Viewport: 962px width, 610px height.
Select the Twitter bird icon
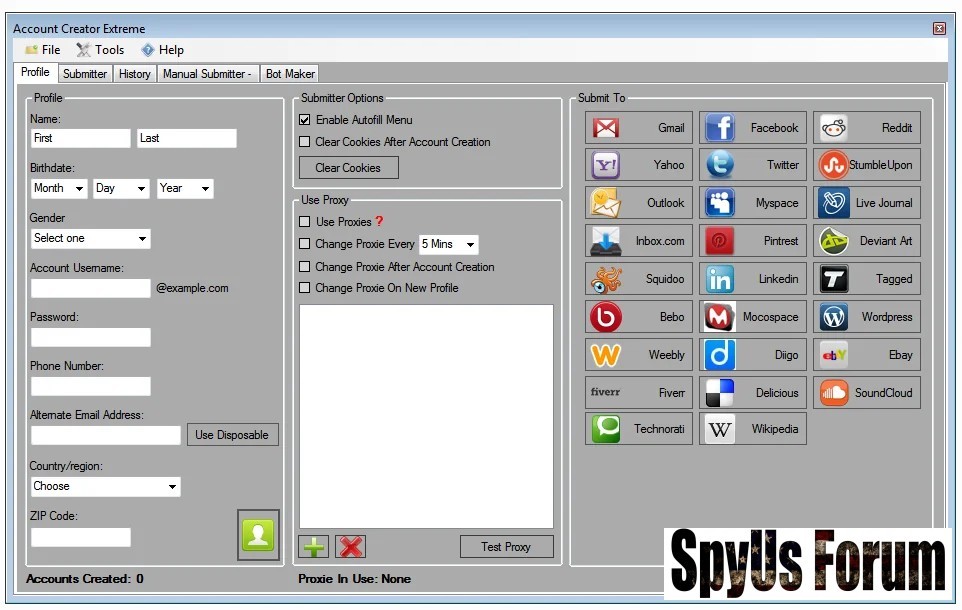pyautogui.click(x=720, y=165)
